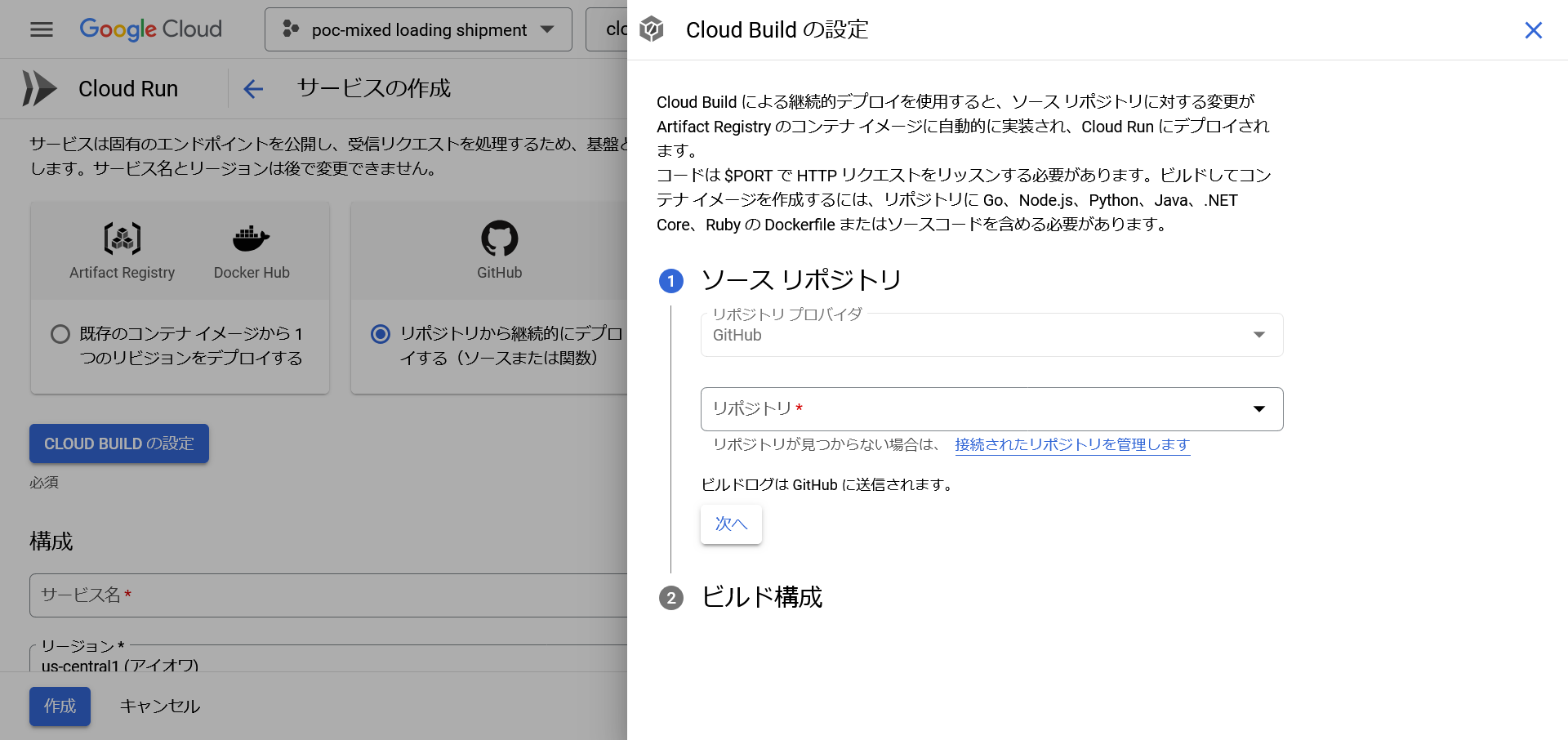
Task: Select リポジトリから継続的にデプロイ radio option
Action: (x=381, y=334)
